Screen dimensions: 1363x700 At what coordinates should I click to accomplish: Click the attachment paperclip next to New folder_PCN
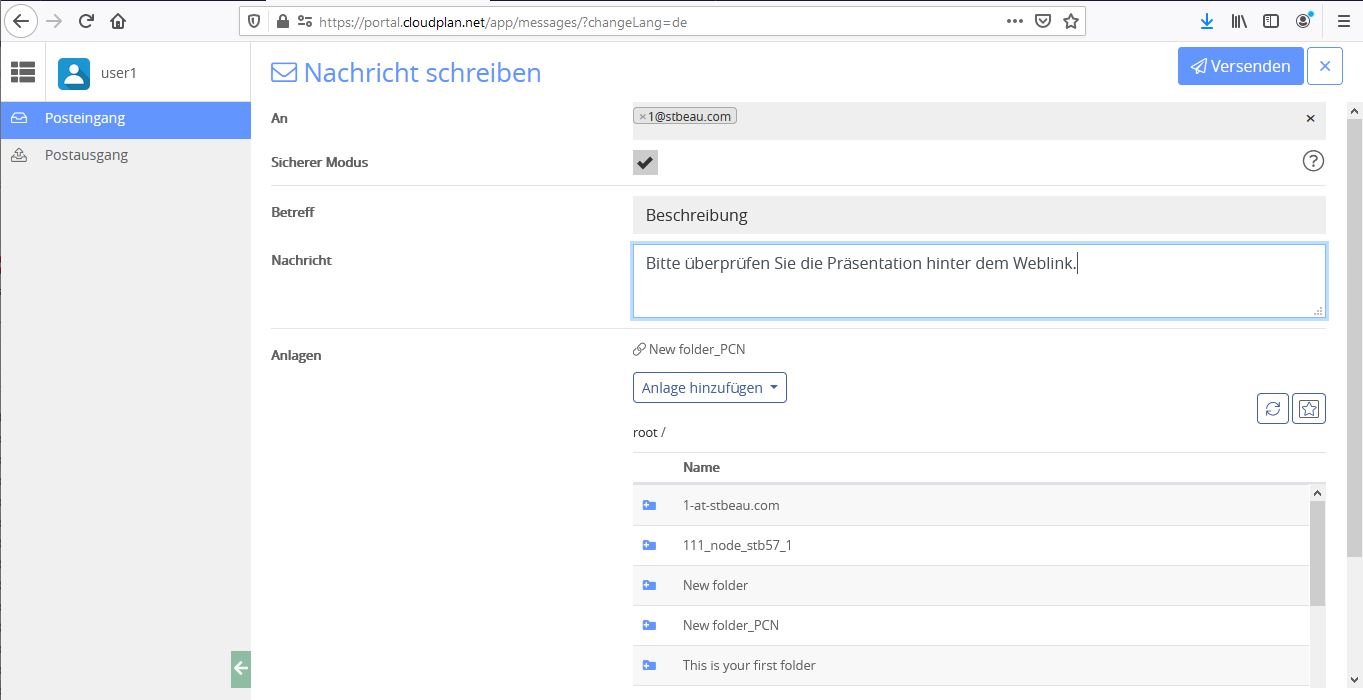pos(639,348)
